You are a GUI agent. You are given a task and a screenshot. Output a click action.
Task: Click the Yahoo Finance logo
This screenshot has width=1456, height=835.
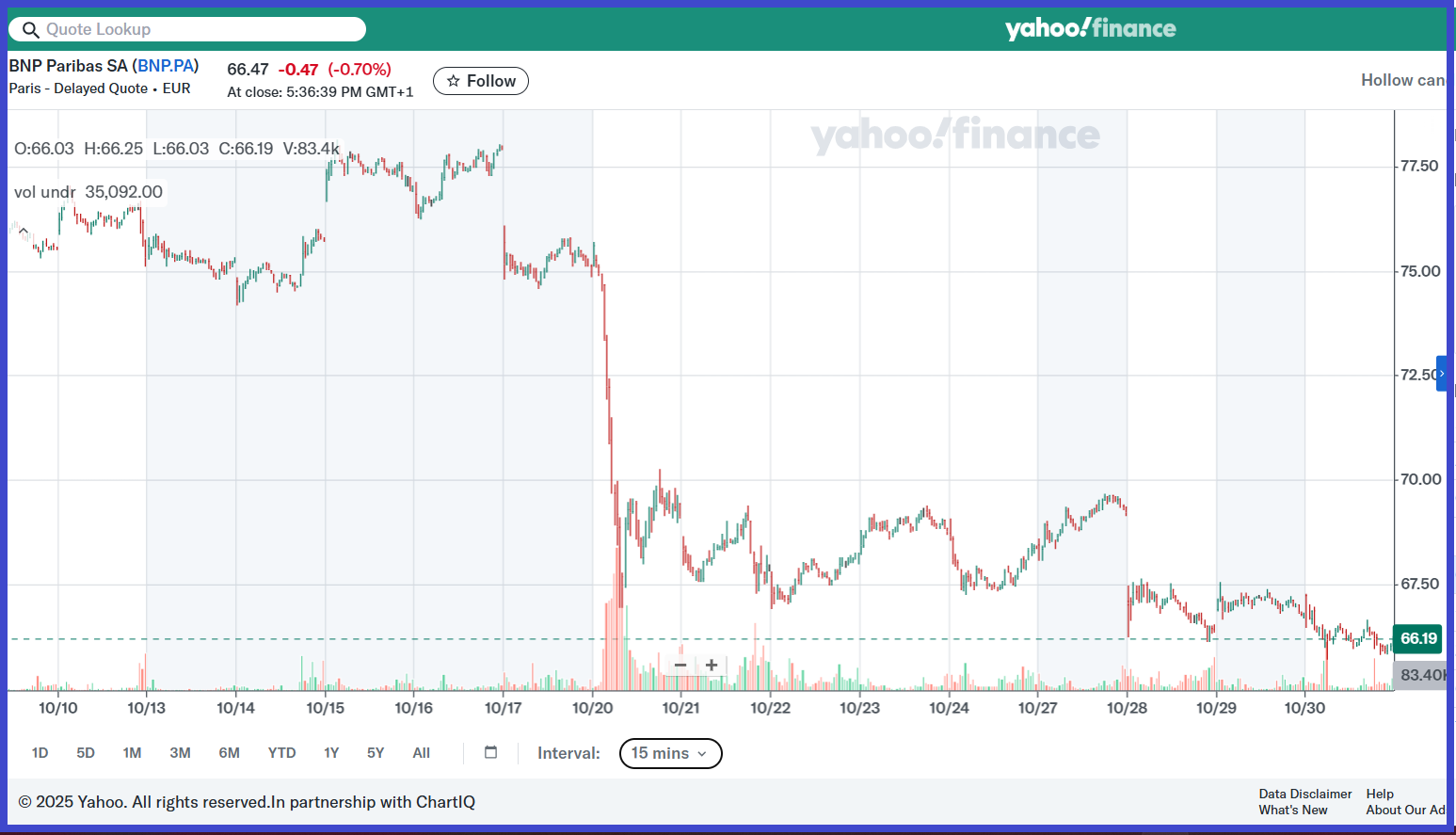coord(1090,28)
